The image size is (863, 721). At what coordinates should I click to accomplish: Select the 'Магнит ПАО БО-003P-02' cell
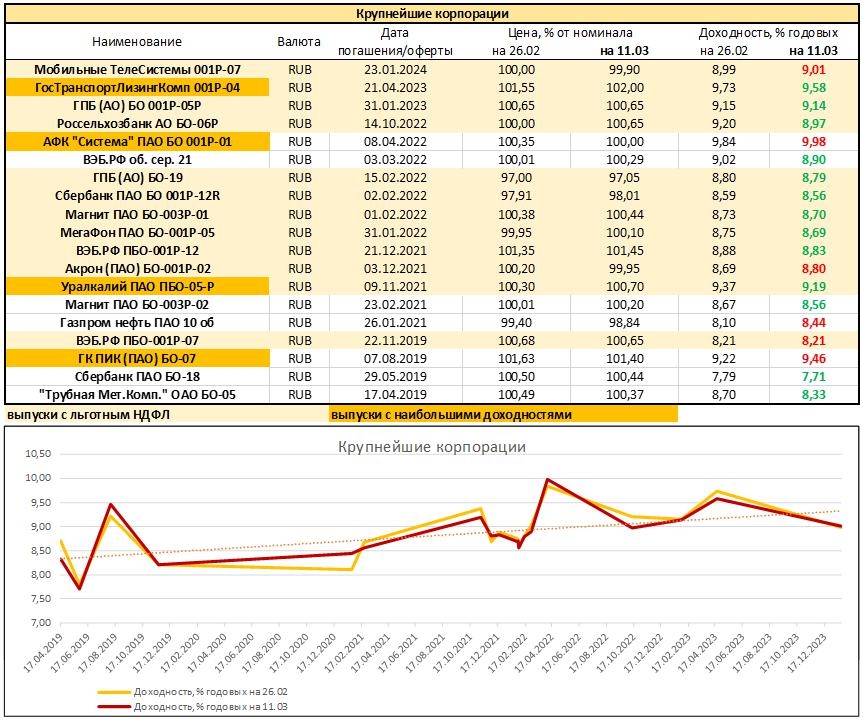pyautogui.click(x=137, y=304)
